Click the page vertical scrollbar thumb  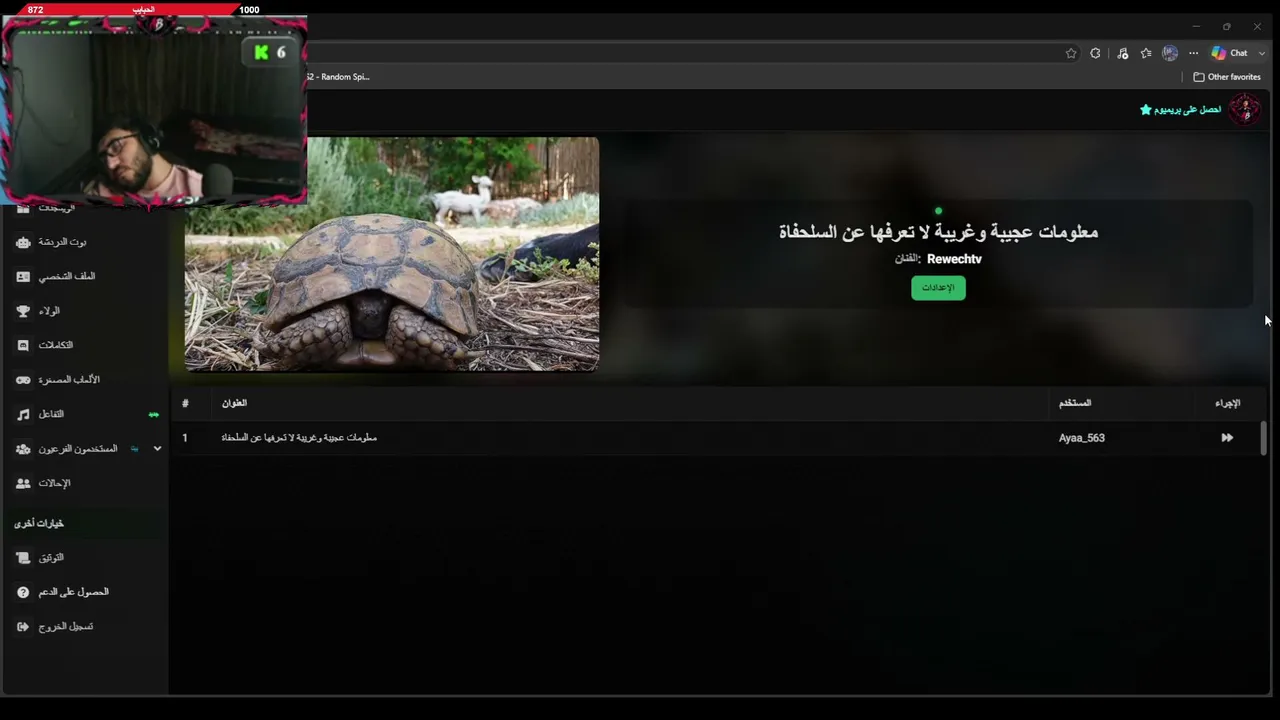[1264, 438]
